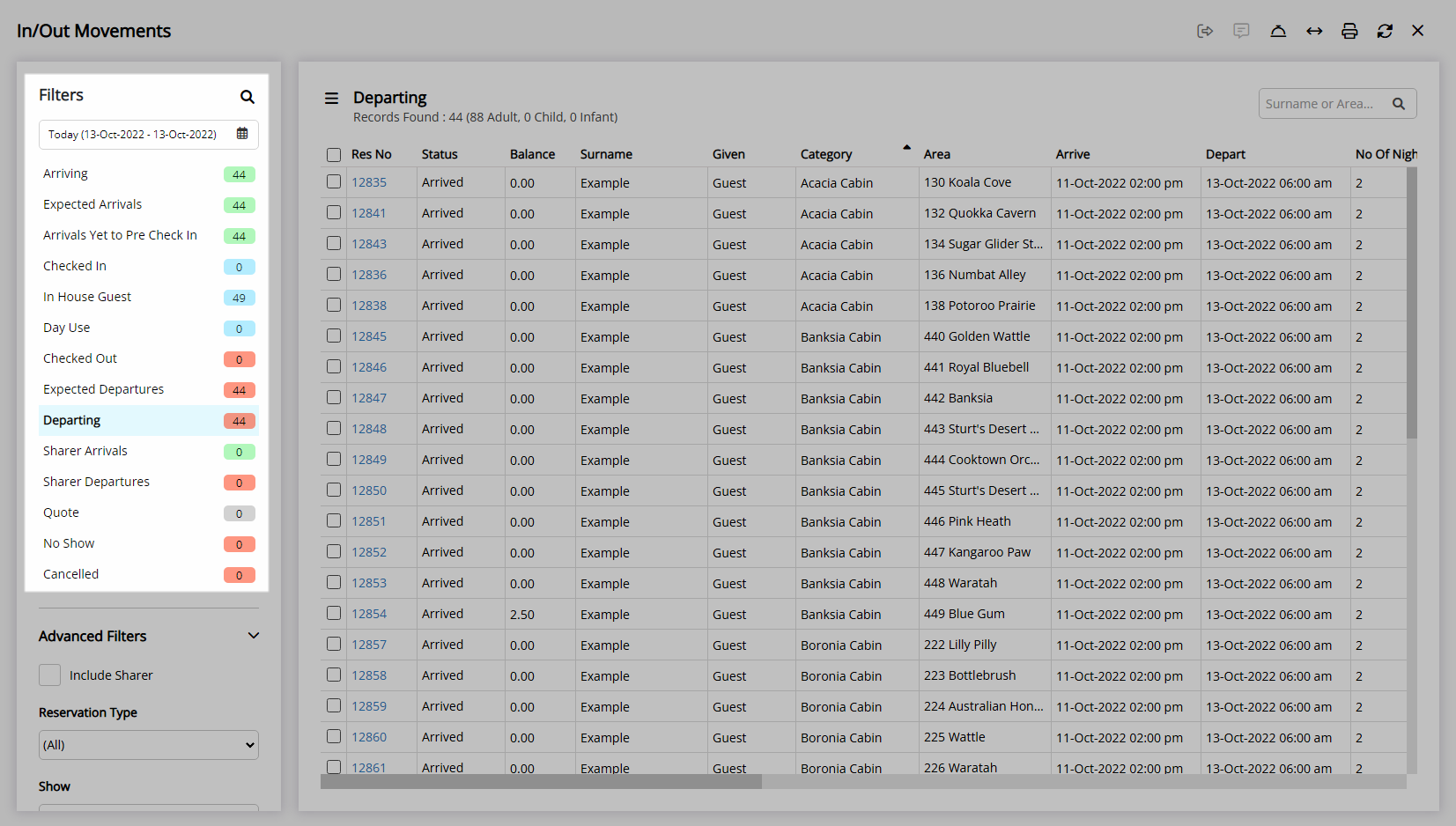This screenshot has width=1456, height=826.
Task: Tick checkbox for reservation 12845
Action: (x=334, y=336)
